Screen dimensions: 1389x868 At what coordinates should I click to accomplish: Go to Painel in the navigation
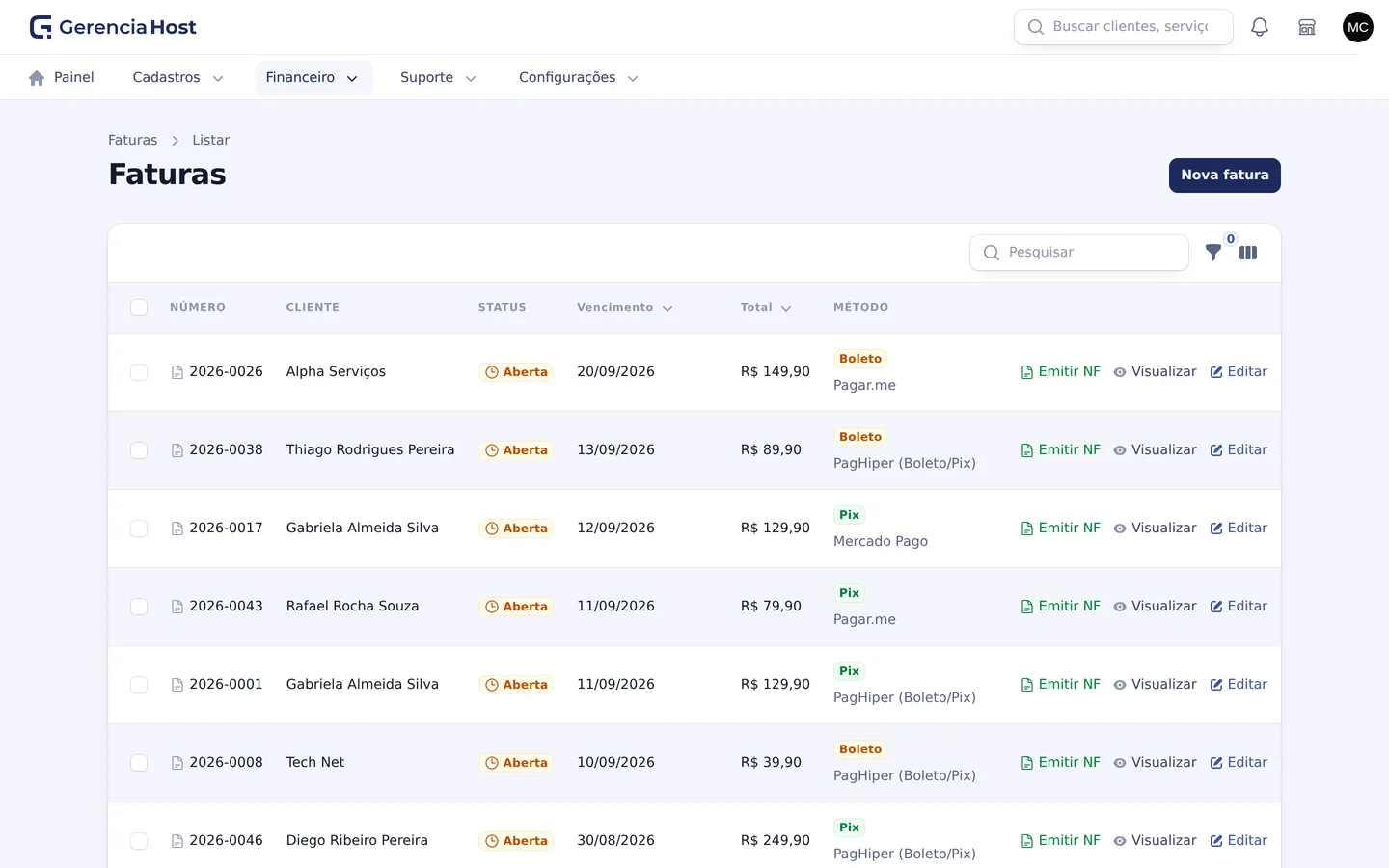62,78
